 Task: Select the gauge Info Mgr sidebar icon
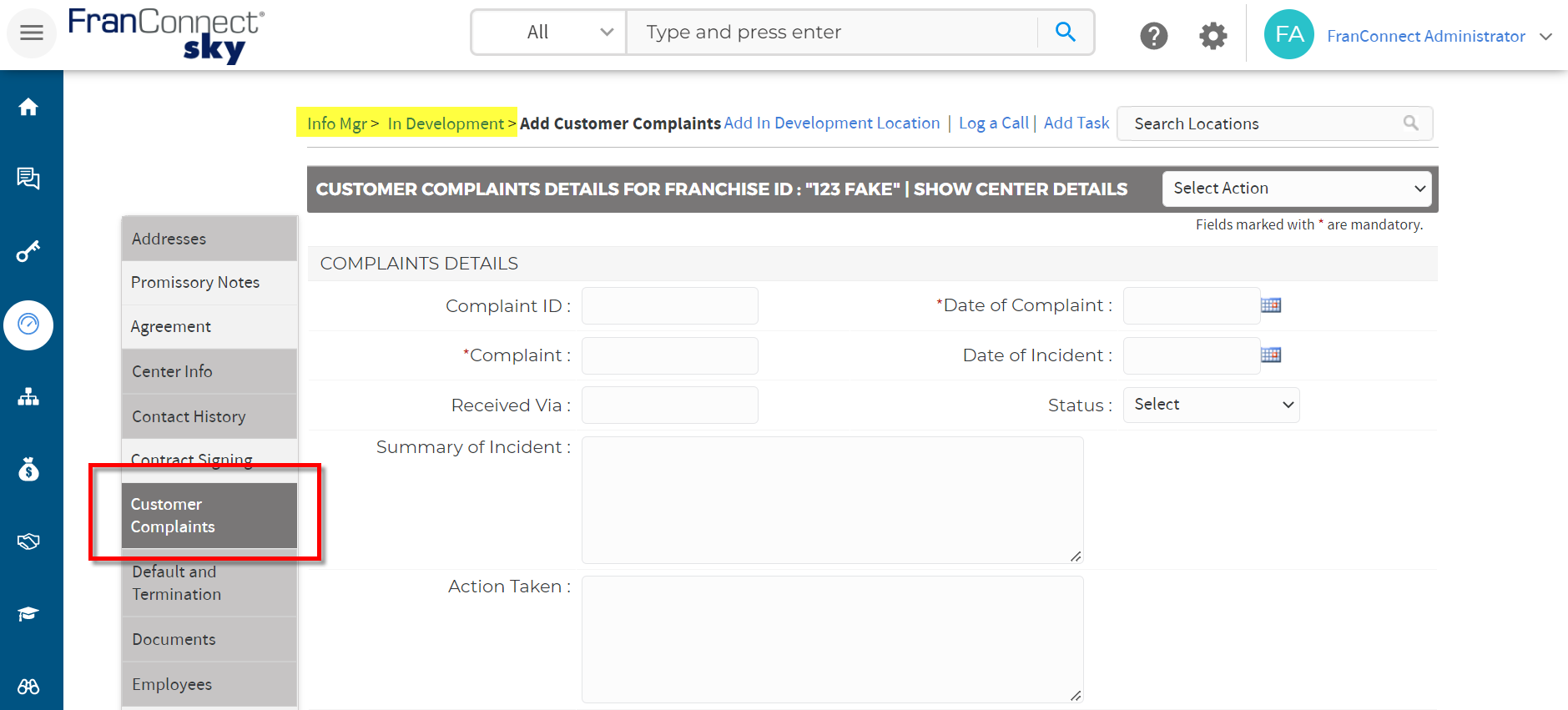(28, 325)
